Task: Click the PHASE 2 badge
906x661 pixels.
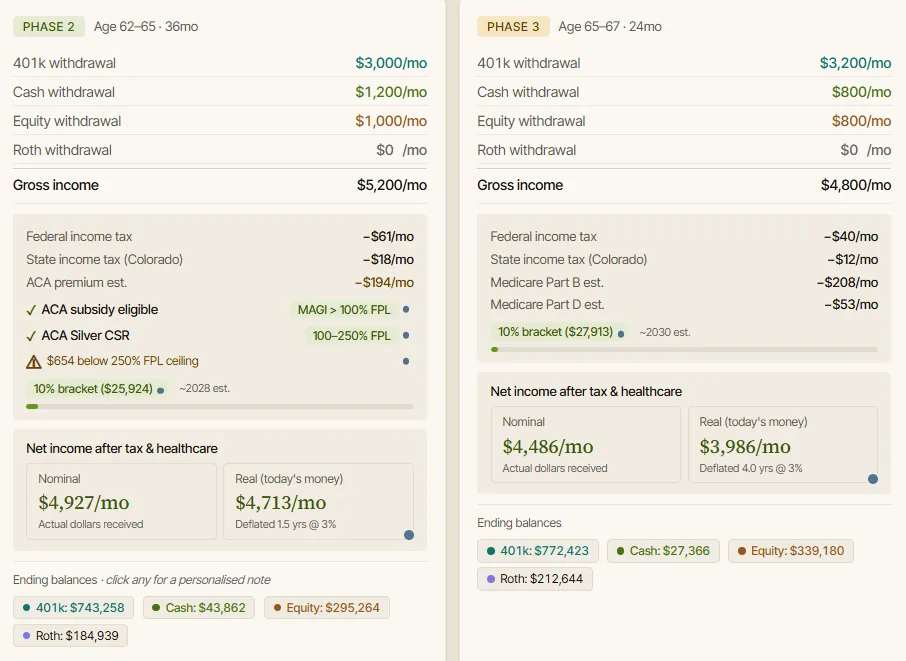Action: coord(49,27)
